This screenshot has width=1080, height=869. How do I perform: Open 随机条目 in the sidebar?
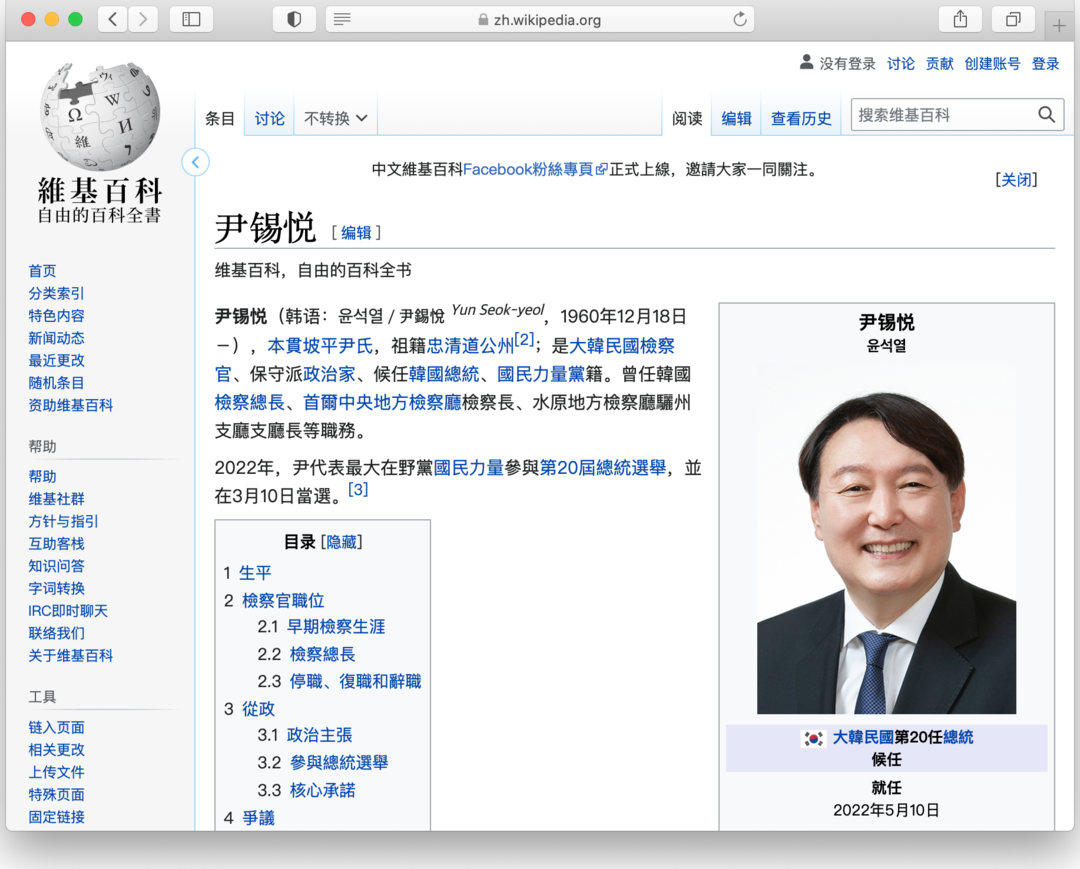pos(56,383)
